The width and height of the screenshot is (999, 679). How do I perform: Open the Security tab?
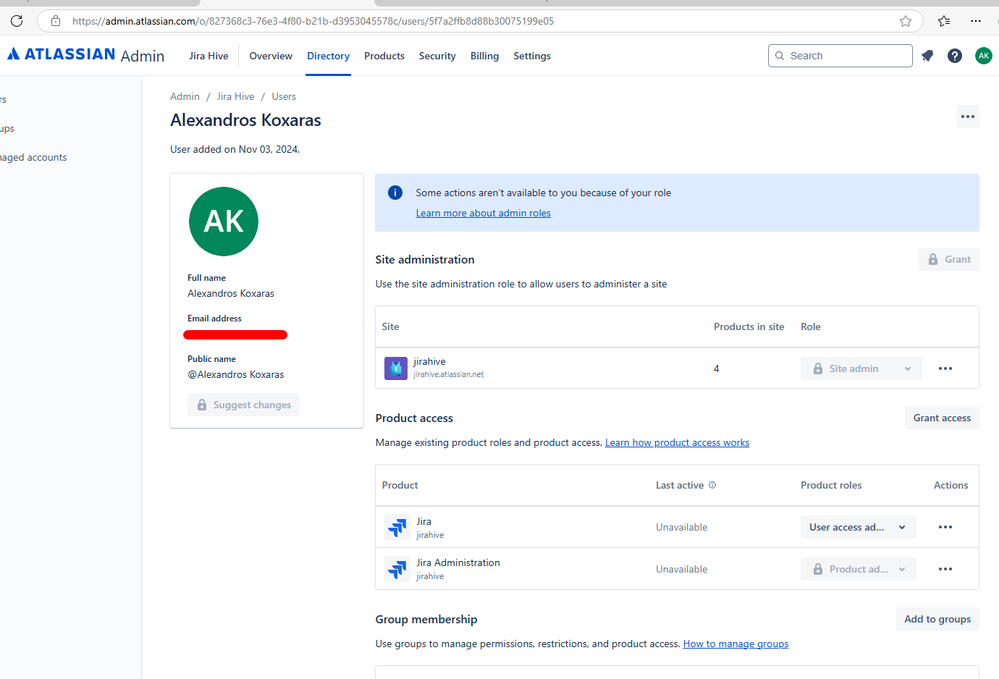pos(437,56)
